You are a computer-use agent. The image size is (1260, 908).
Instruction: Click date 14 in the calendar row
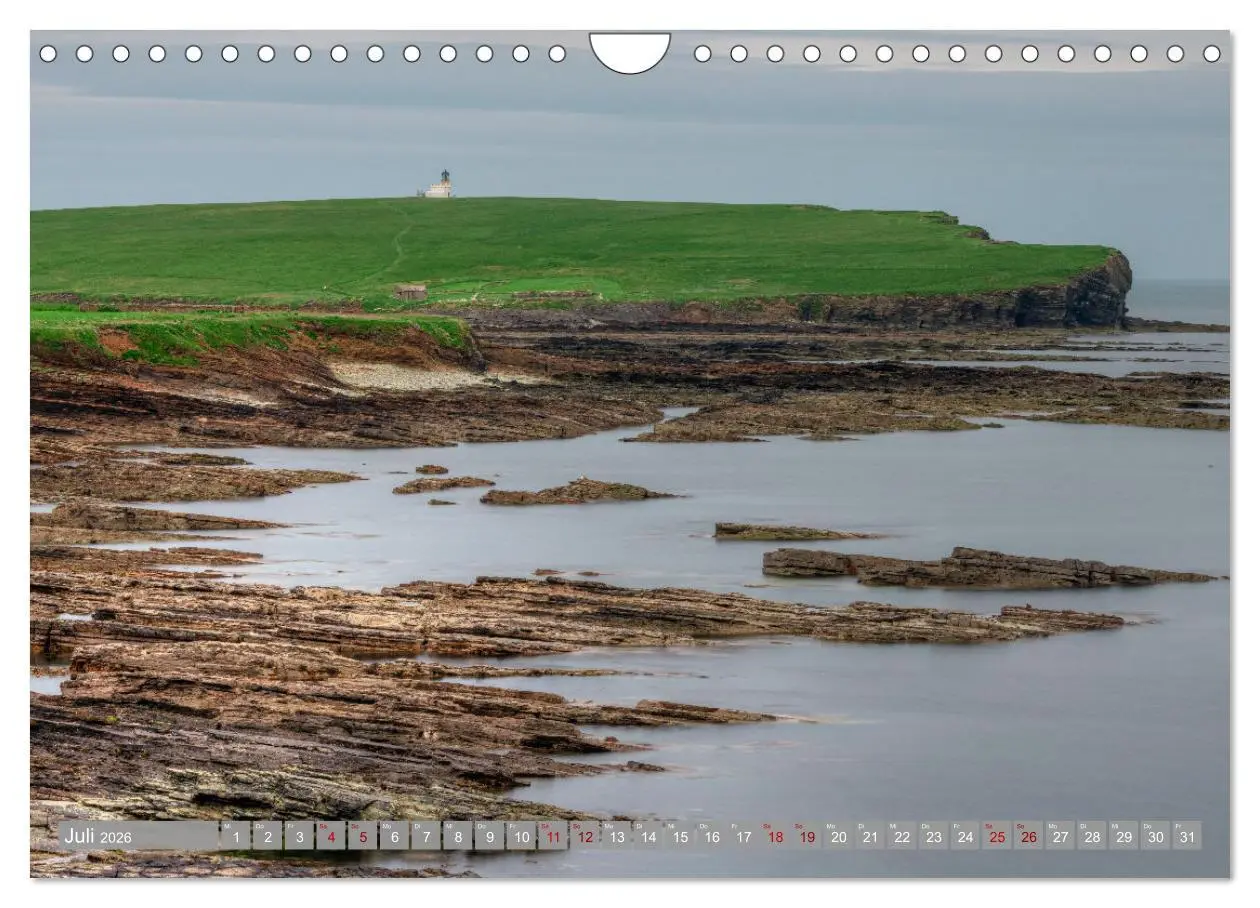648,836
